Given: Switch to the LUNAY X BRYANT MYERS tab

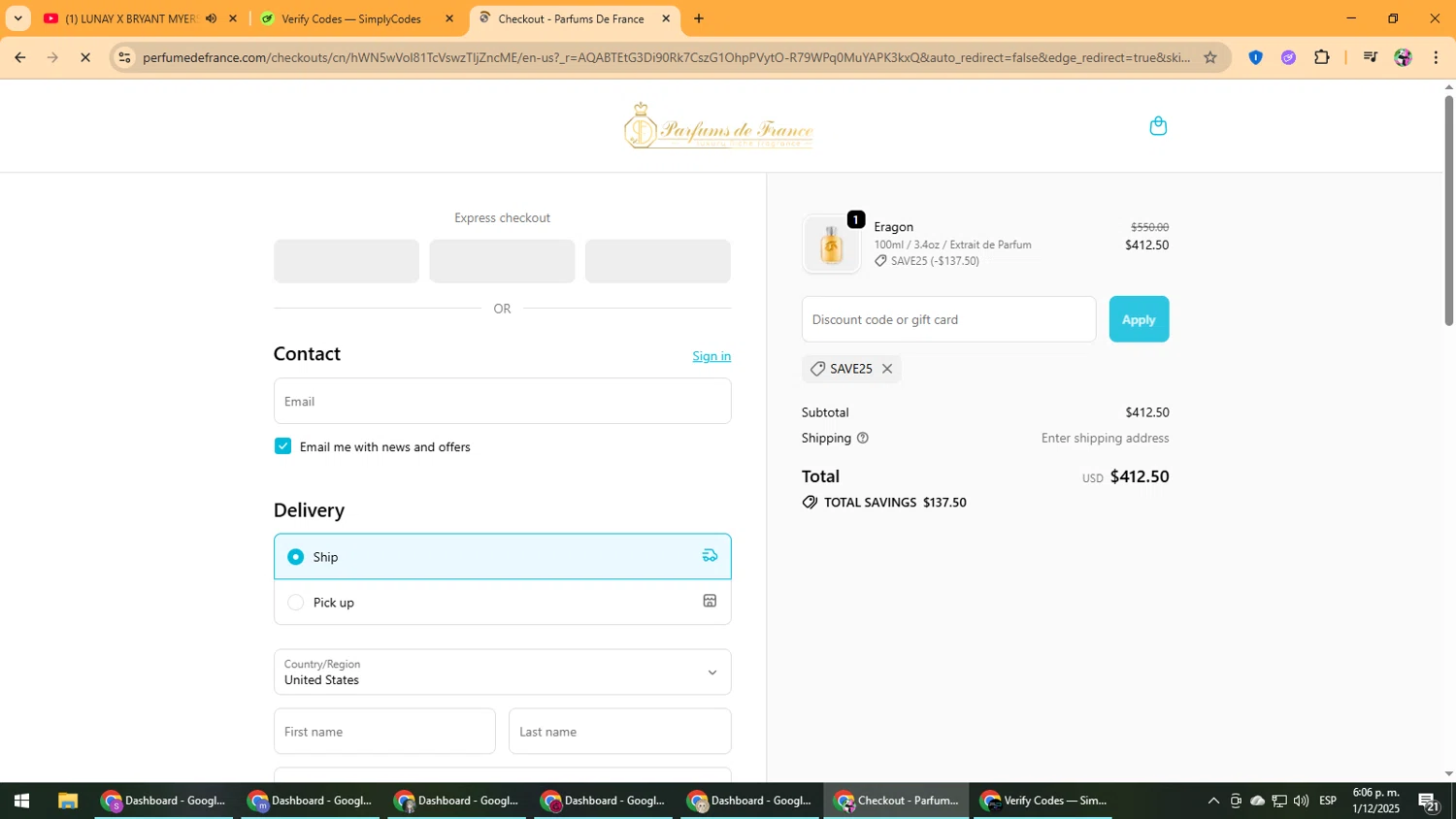Looking at the screenshot, I should coord(131,18).
